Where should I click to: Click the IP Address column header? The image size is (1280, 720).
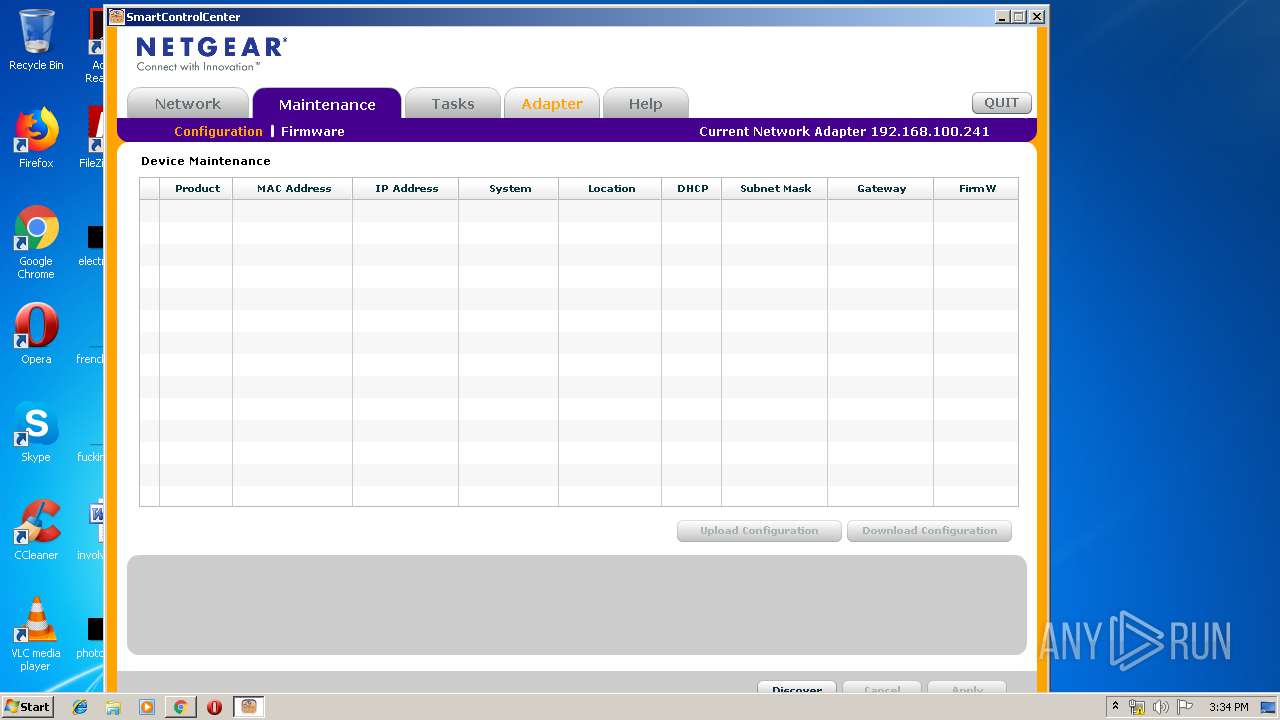[406, 188]
